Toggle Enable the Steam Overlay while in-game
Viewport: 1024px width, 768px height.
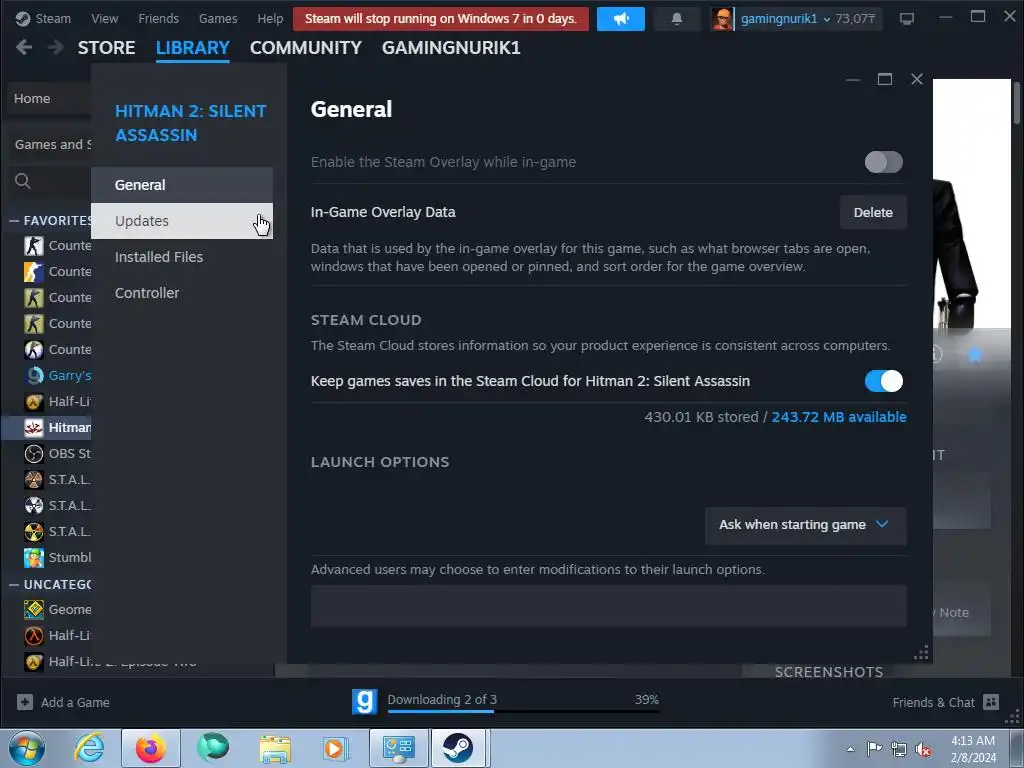coord(884,162)
